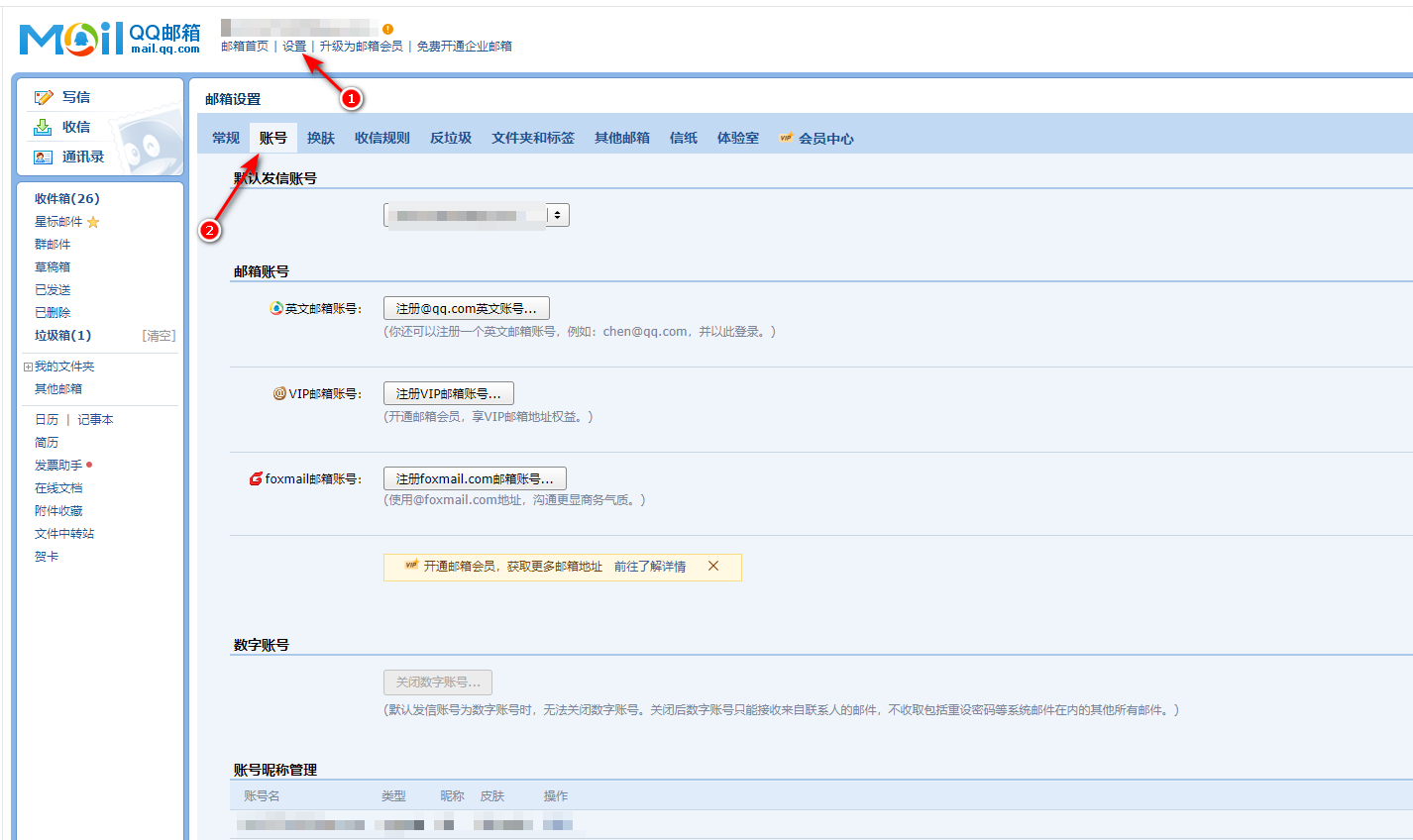Open 其他邮箱 in sidebar
This screenshot has height=840, width=1413.
pyautogui.click(x=58, y=389)
